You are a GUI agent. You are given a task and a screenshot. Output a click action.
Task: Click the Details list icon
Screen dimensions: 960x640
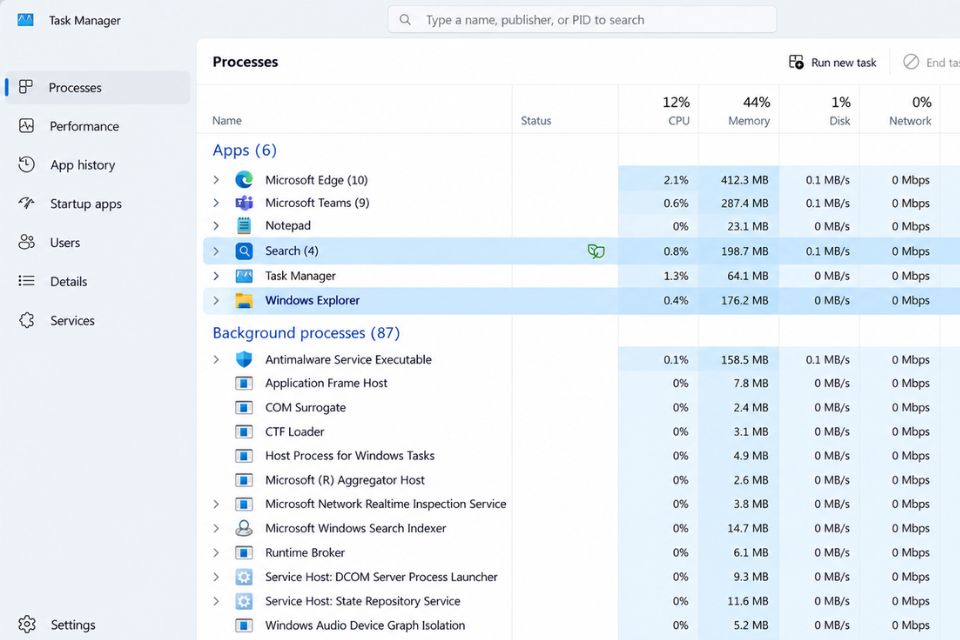pyautogui.click(x=26, y=280)
